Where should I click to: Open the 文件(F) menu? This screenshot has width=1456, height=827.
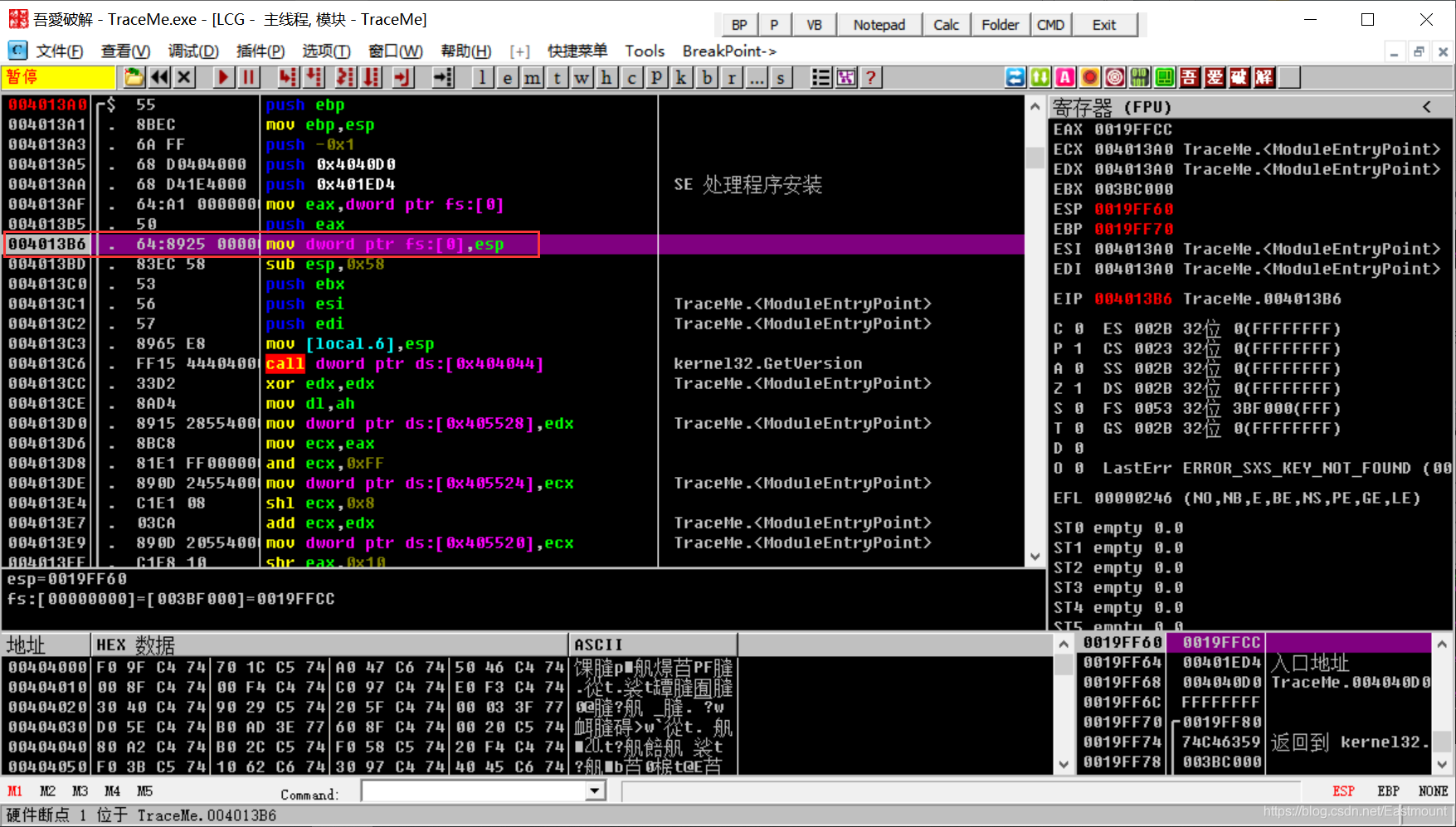(59, 51)
